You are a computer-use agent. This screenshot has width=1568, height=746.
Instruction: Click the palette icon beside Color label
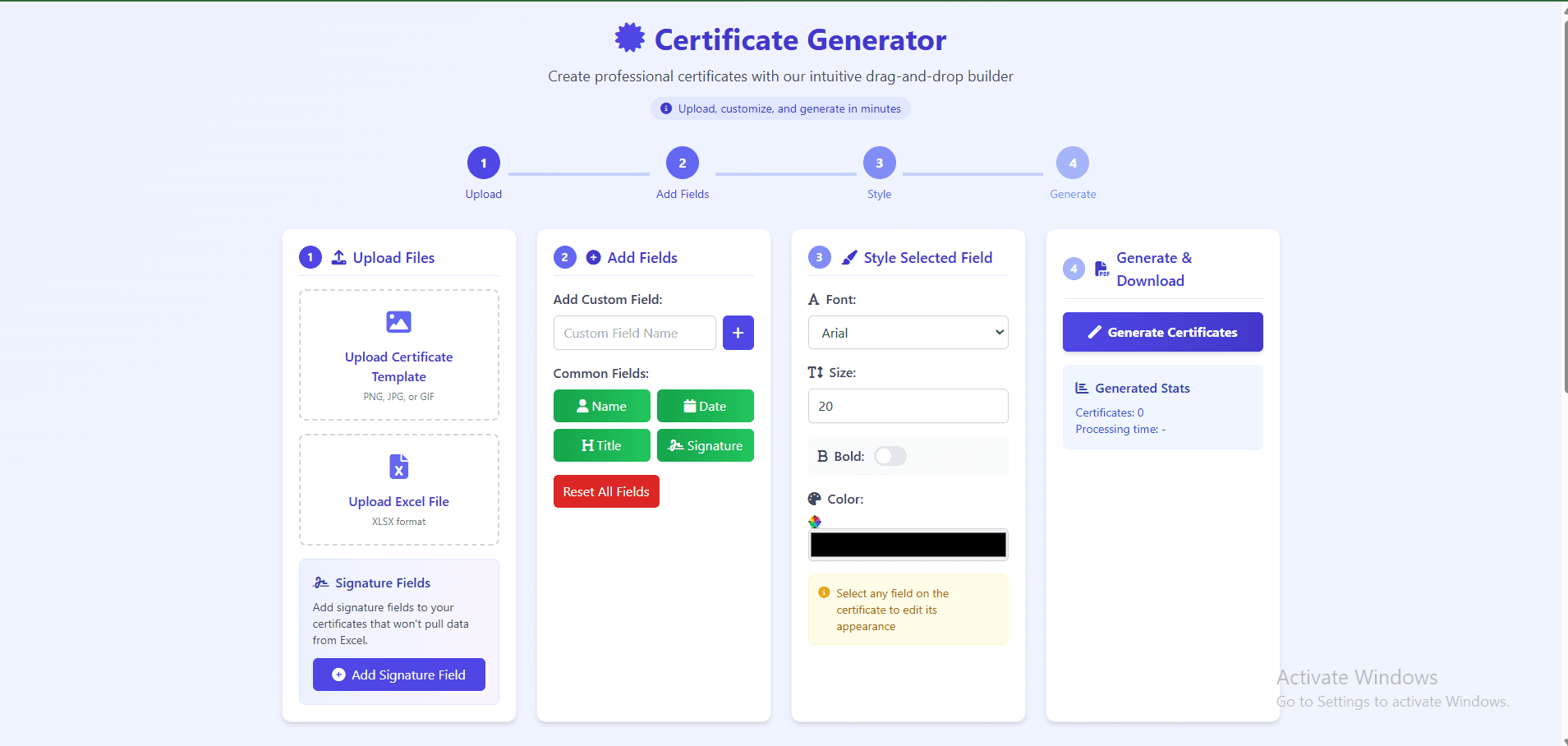click(x=814, y=499)
